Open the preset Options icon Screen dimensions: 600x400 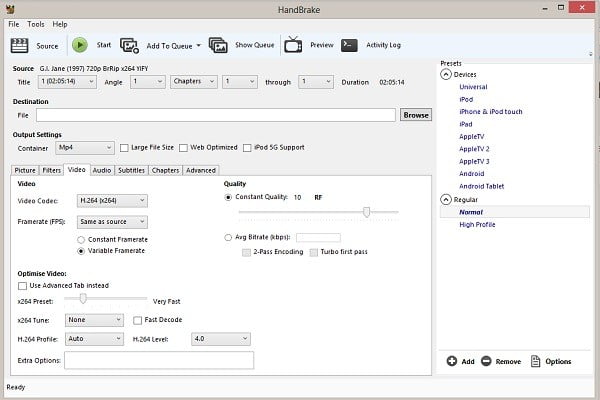(x=535, y=361)
